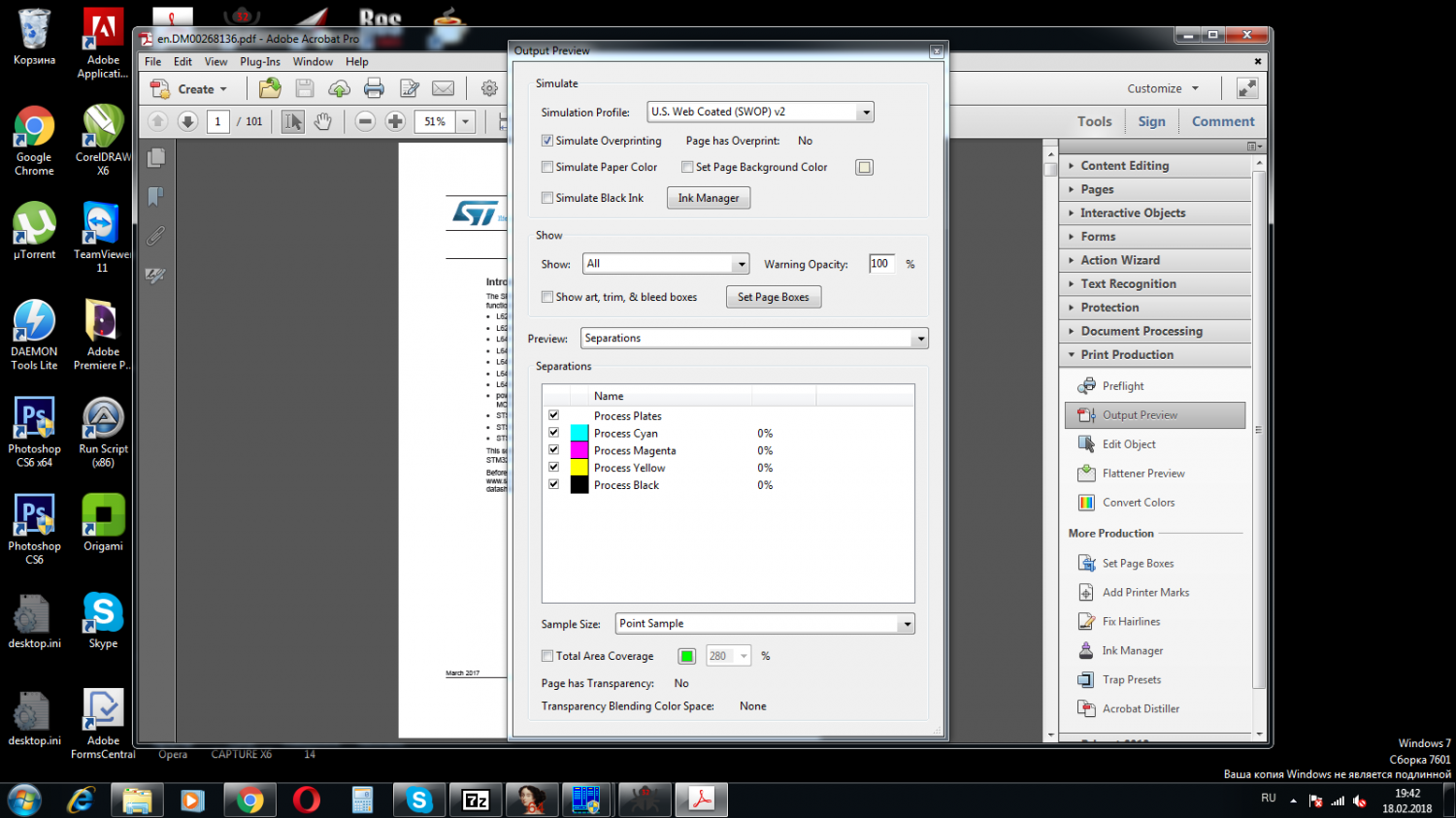Open the Plug-Ins menu
1456x818 pixels.
[260, 61]
